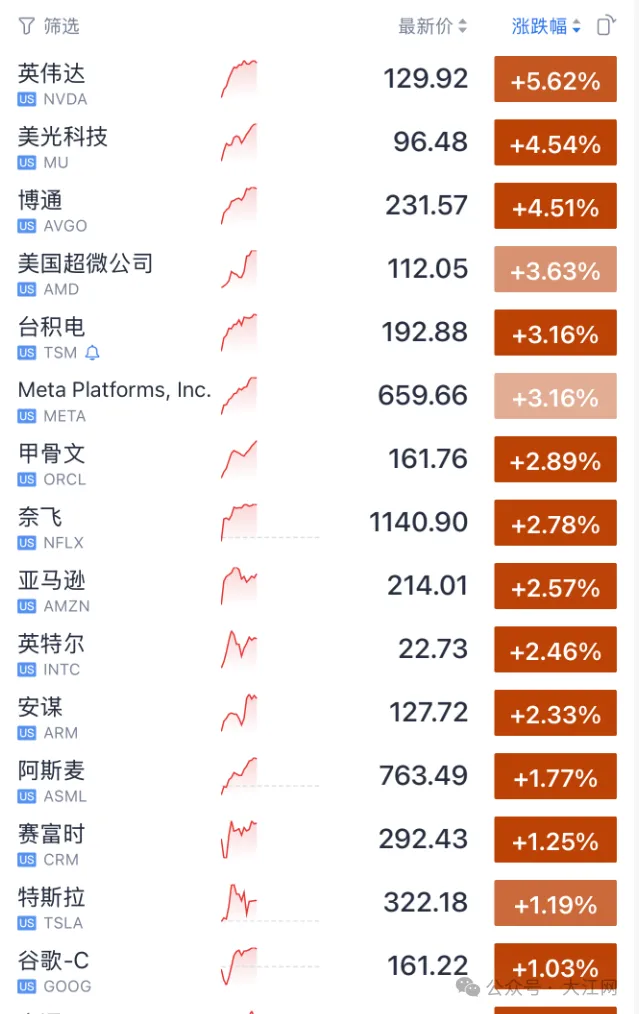The image size is (639, 1014).
Task: Click the 1140.90 price of 奈飞
Action: pyautogui.click(x=418, y=522)
